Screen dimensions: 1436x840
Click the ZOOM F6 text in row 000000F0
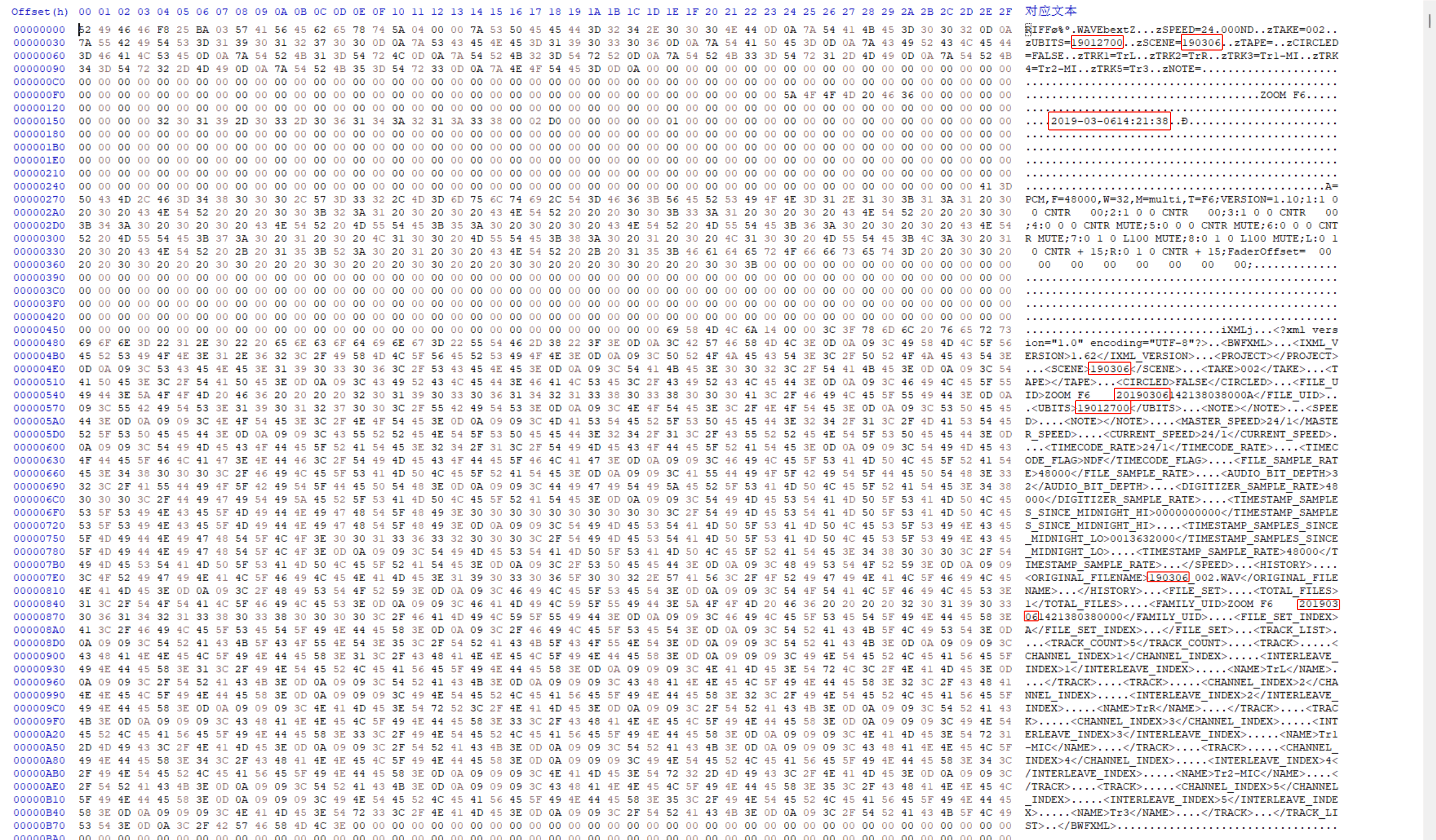point(1282,95)
